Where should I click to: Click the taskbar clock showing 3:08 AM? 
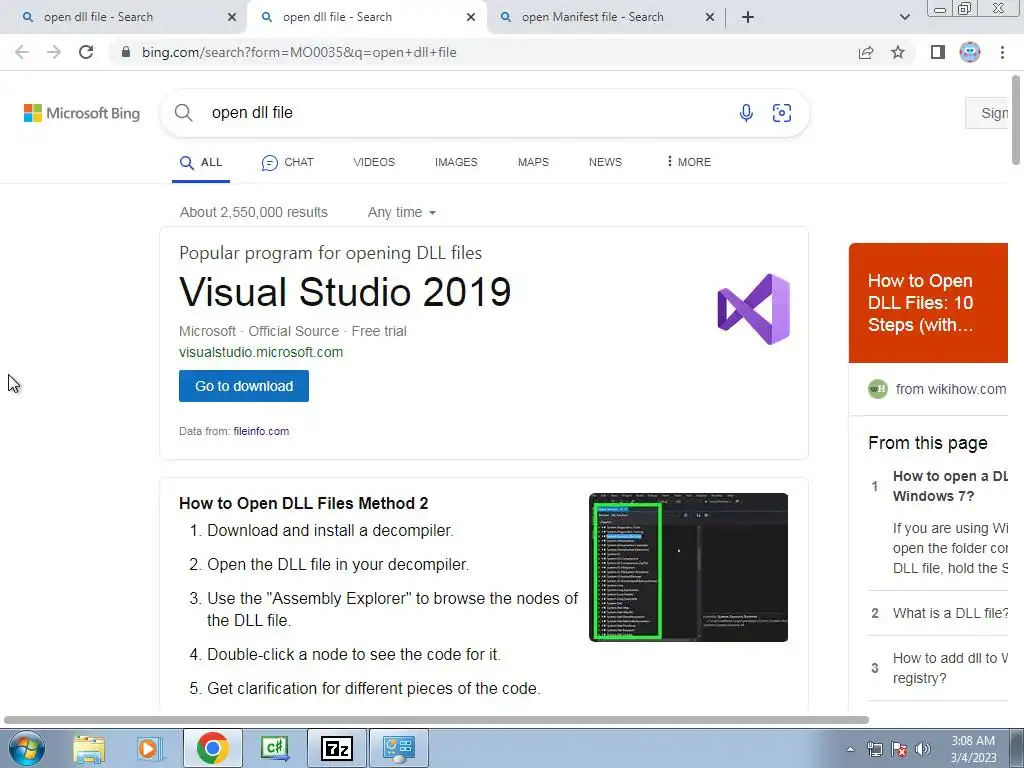973,749
